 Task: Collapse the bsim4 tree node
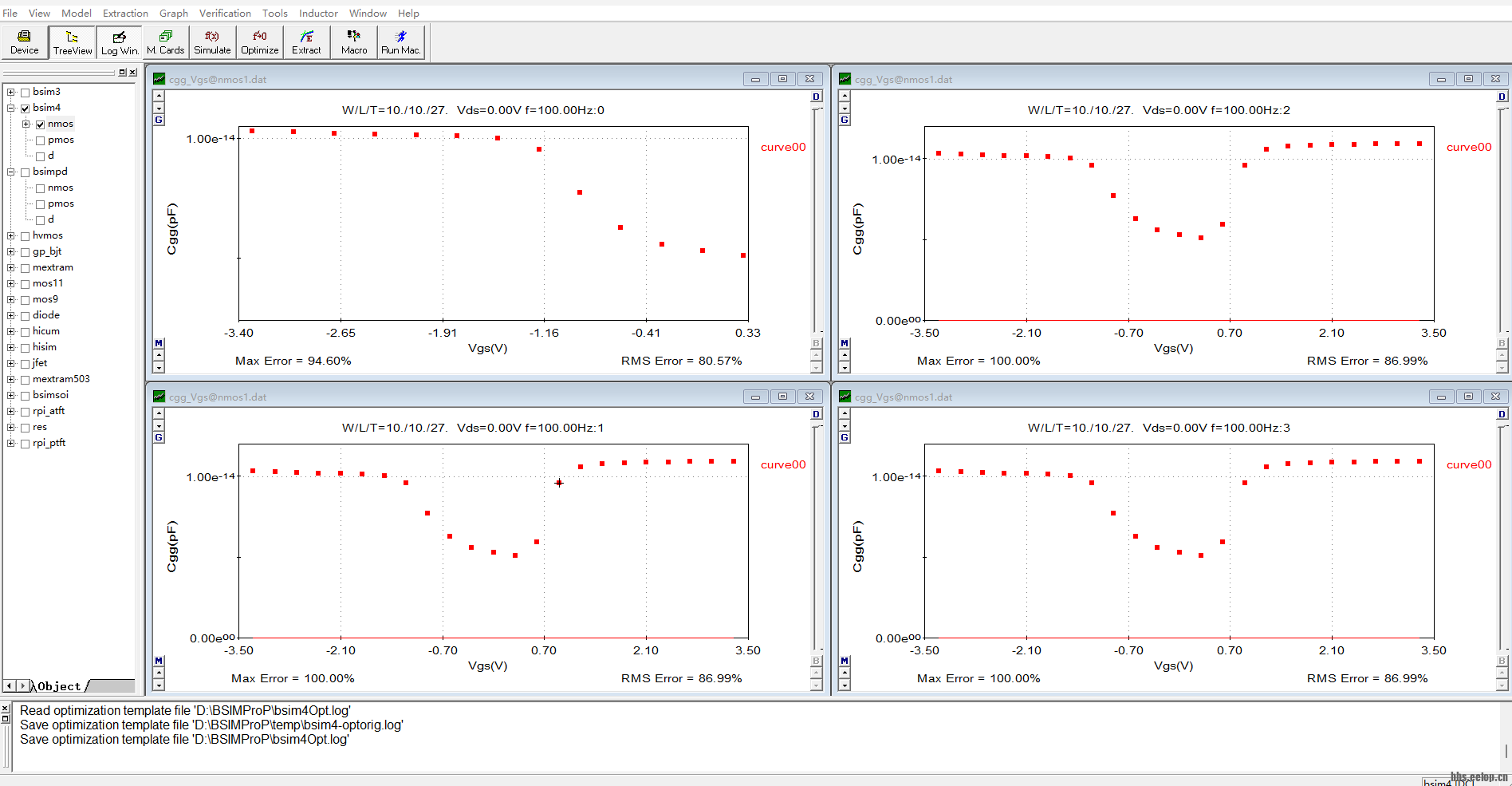click(x=11, y=109)
